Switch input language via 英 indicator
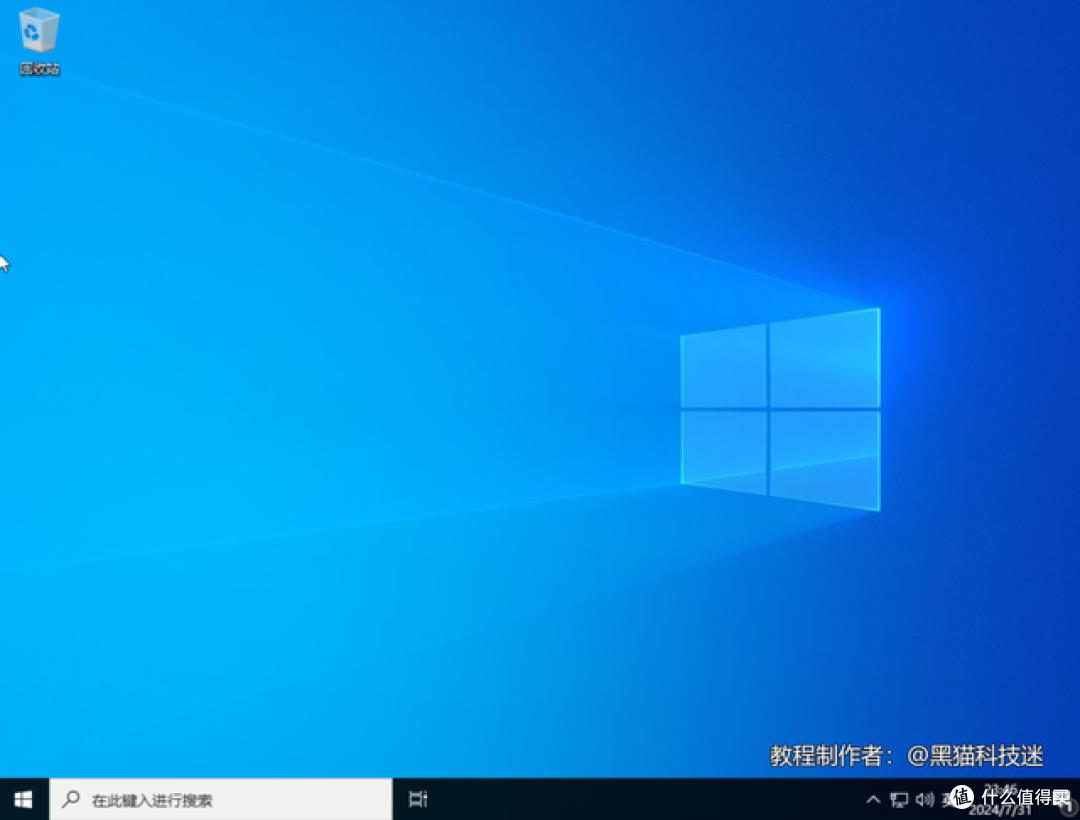The height and width of the screenshot is (820, 1080). [x=947, y=799]
